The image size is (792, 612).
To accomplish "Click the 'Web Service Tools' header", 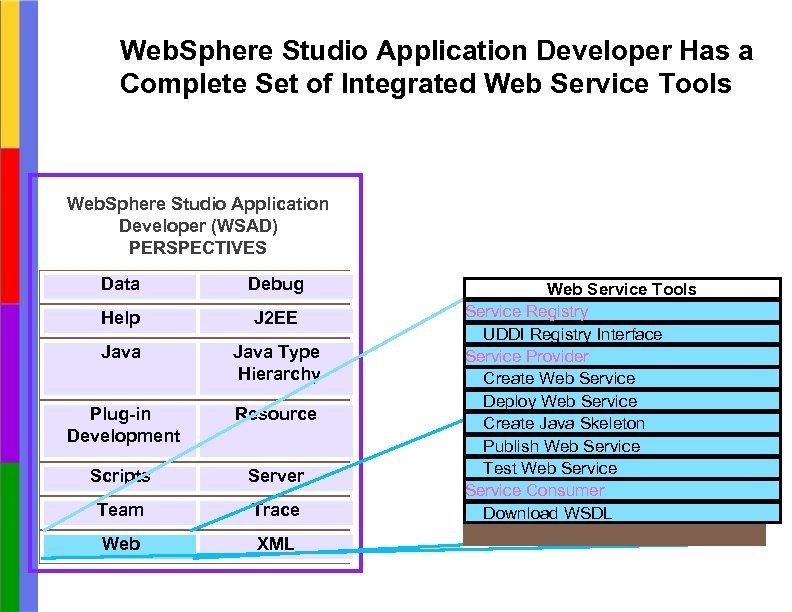I will coord(622,289).
